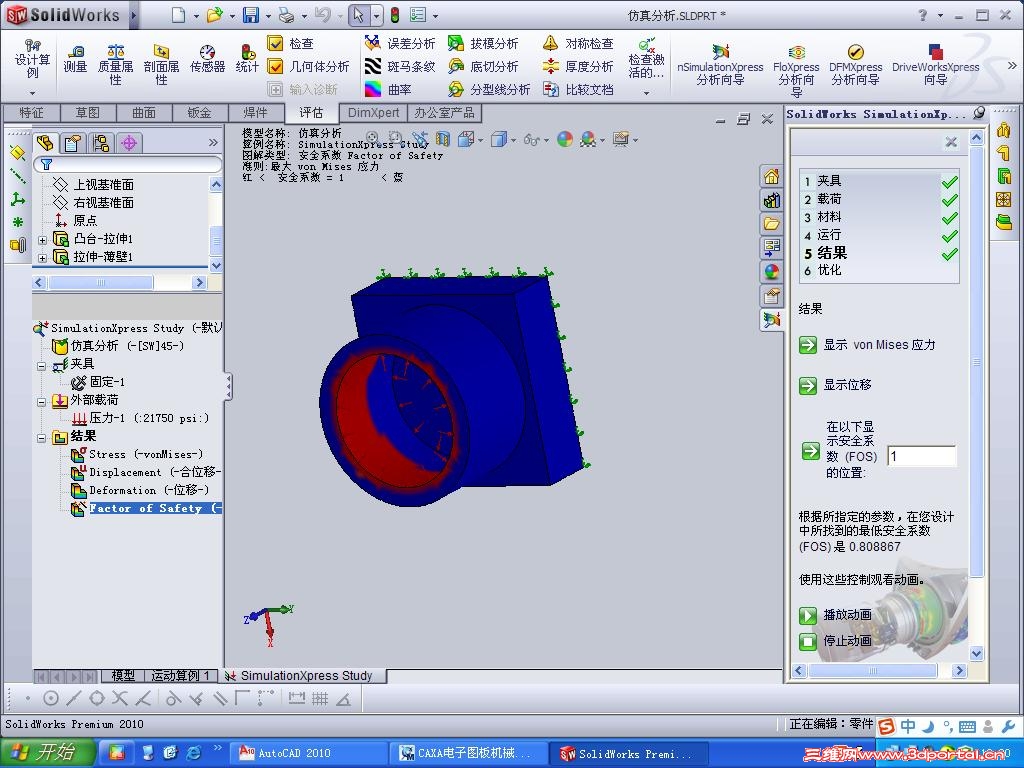
Task: Toggle 斑马条纹 zebra stripes display
Action: tap(400, 66)
